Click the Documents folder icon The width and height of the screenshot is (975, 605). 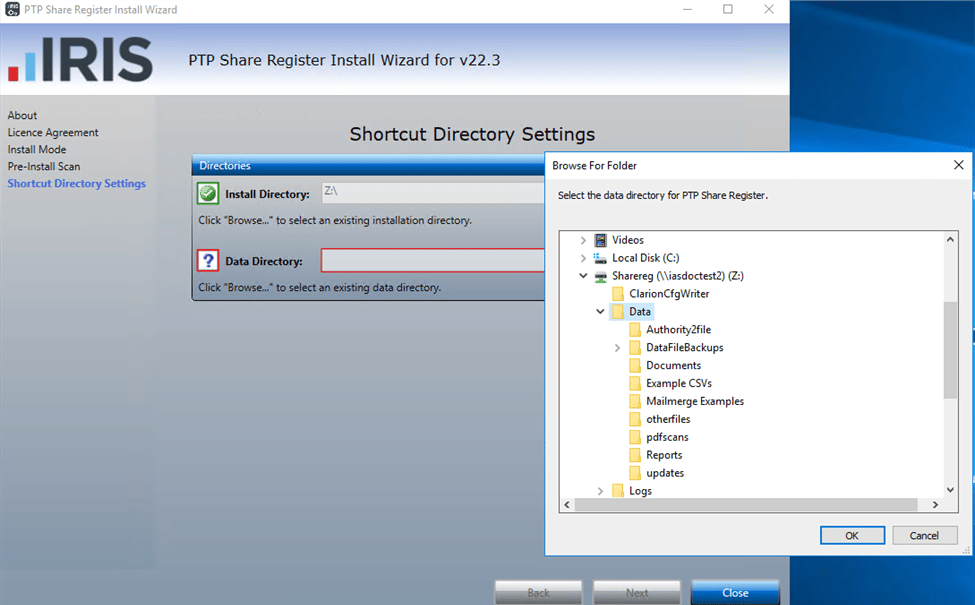click(x=634, y=366)
